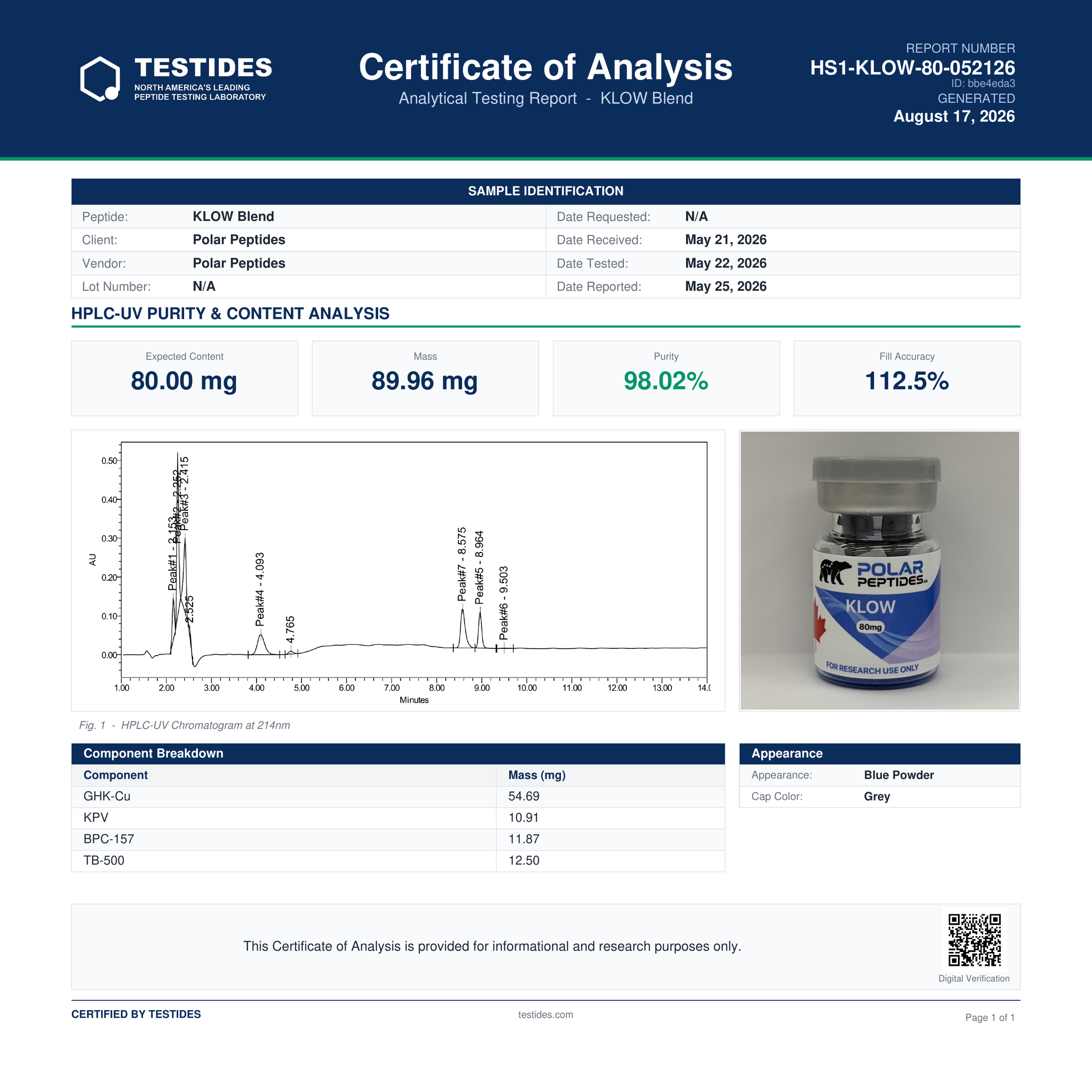The image size is (1092, 1092).
Task: Click the Fill Accuracy 112.5% value
Action: click(x=907, y=381)
